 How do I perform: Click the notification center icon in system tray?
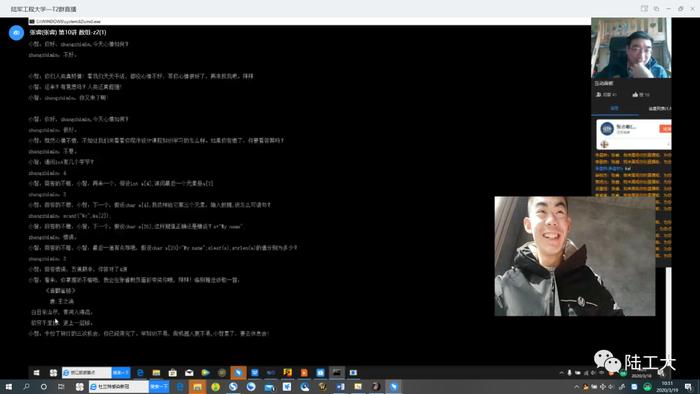688,386
